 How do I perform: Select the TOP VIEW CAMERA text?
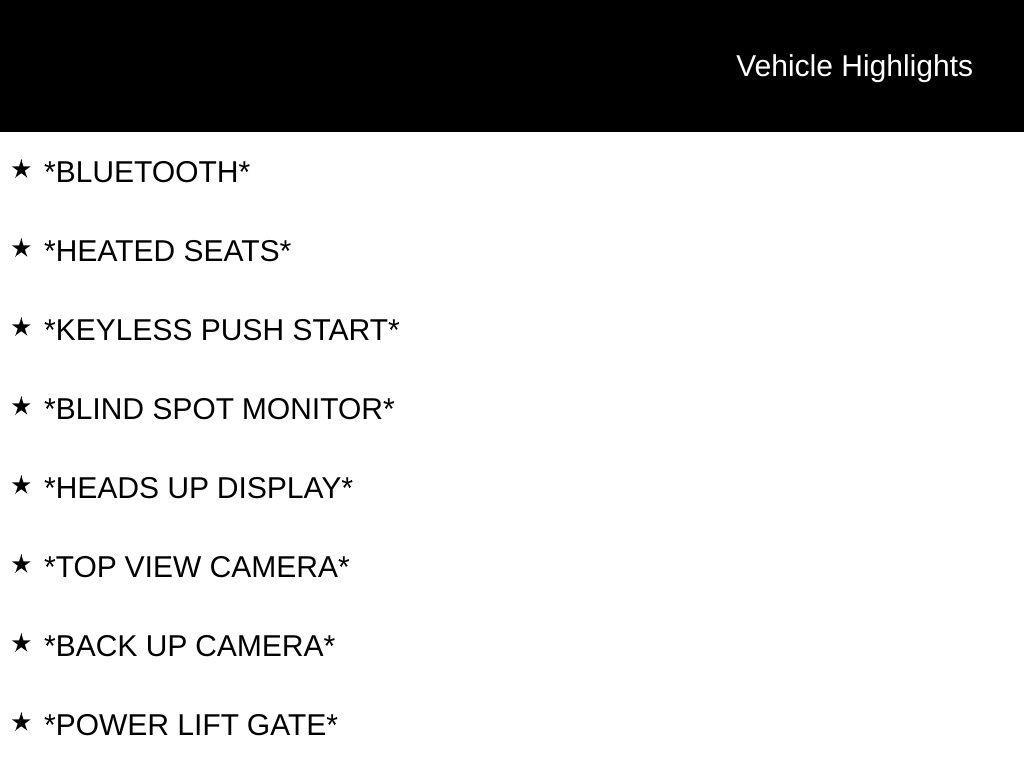(196, 567)
